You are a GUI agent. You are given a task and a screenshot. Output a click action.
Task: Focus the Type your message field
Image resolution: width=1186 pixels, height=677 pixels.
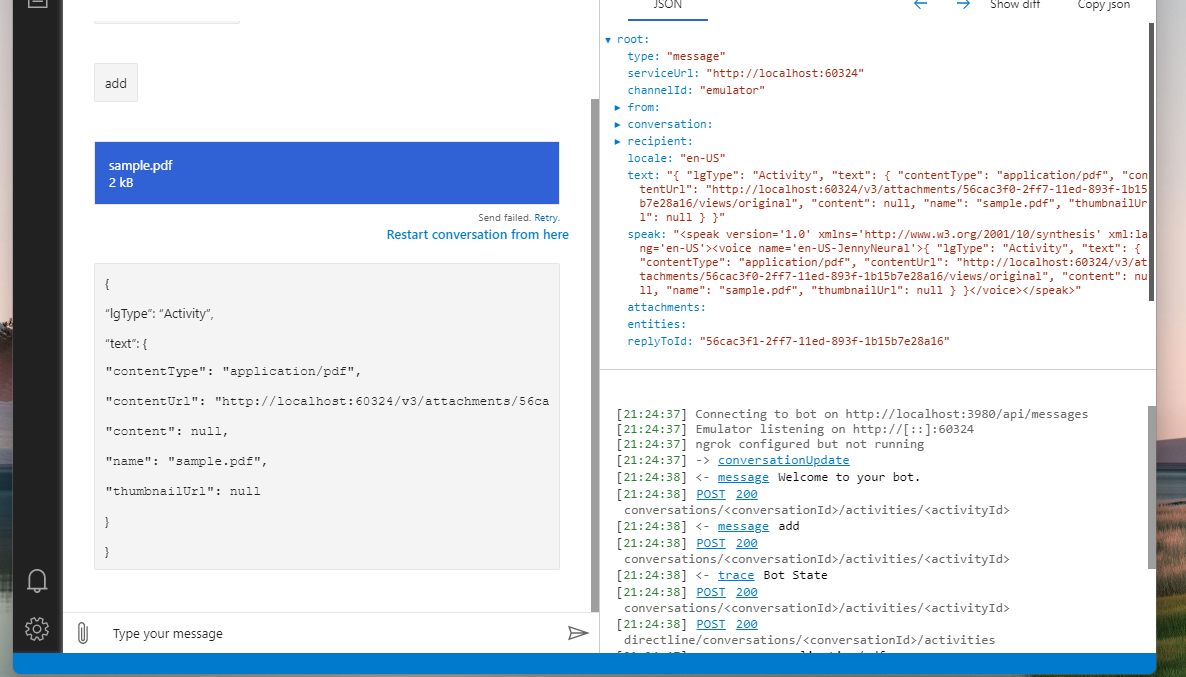250,632
